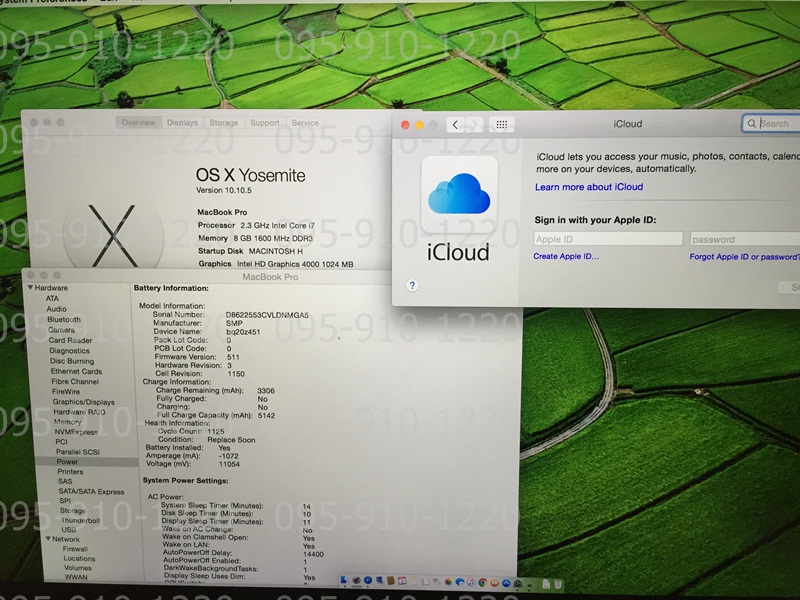Open Messages from the Dock

tap(460, 582)
